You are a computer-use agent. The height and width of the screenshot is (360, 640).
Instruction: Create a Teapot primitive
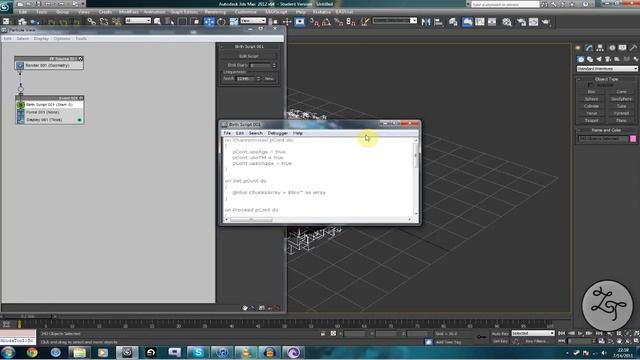(591, 120)
